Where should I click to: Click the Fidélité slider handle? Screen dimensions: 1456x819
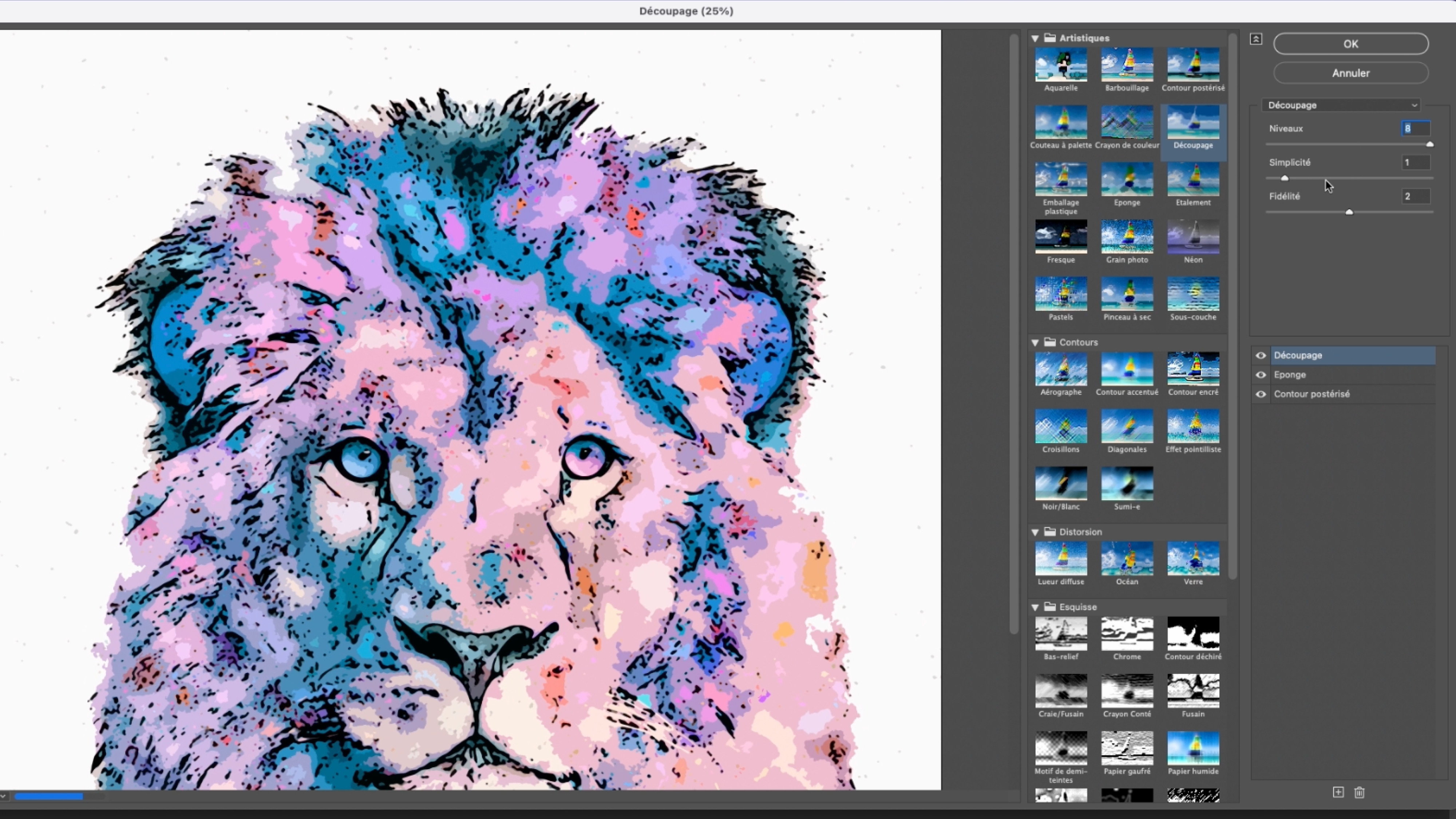(x=1349, y=213)
